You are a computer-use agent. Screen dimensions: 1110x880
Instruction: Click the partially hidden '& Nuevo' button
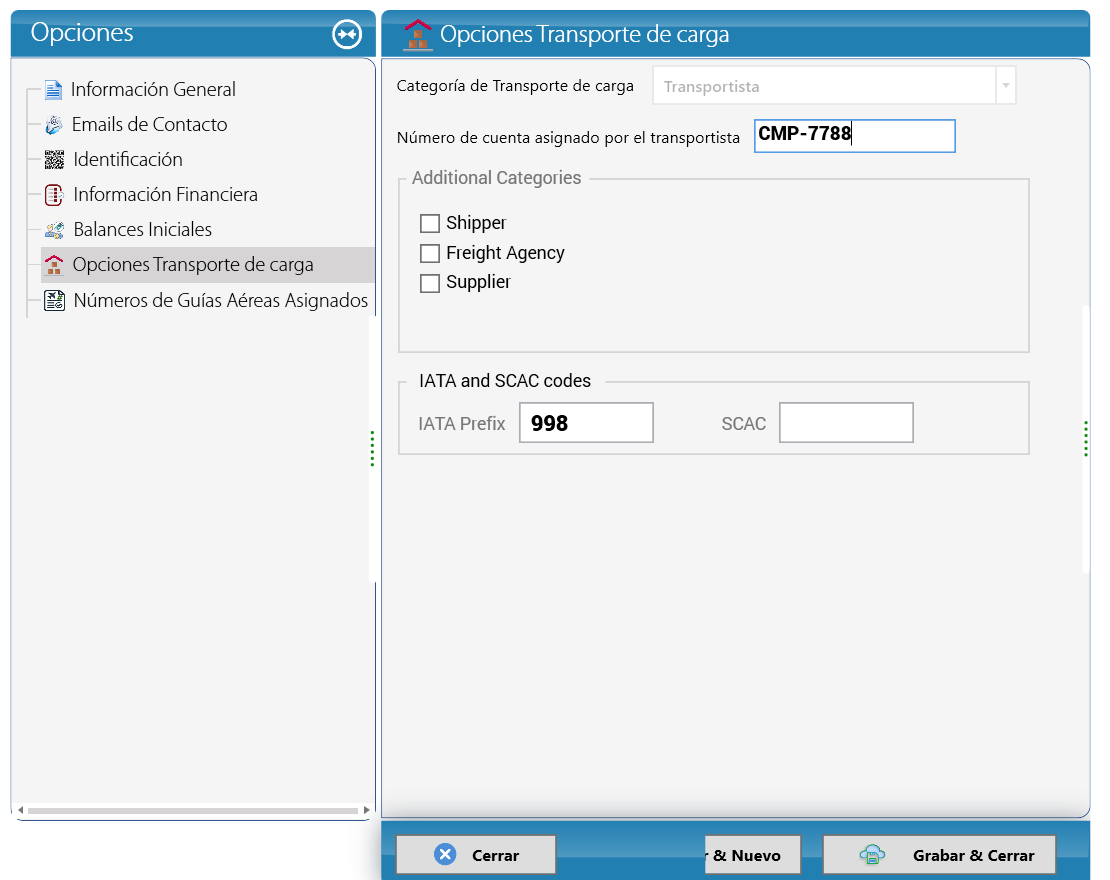pyautogui.click(x=753, y=855)
